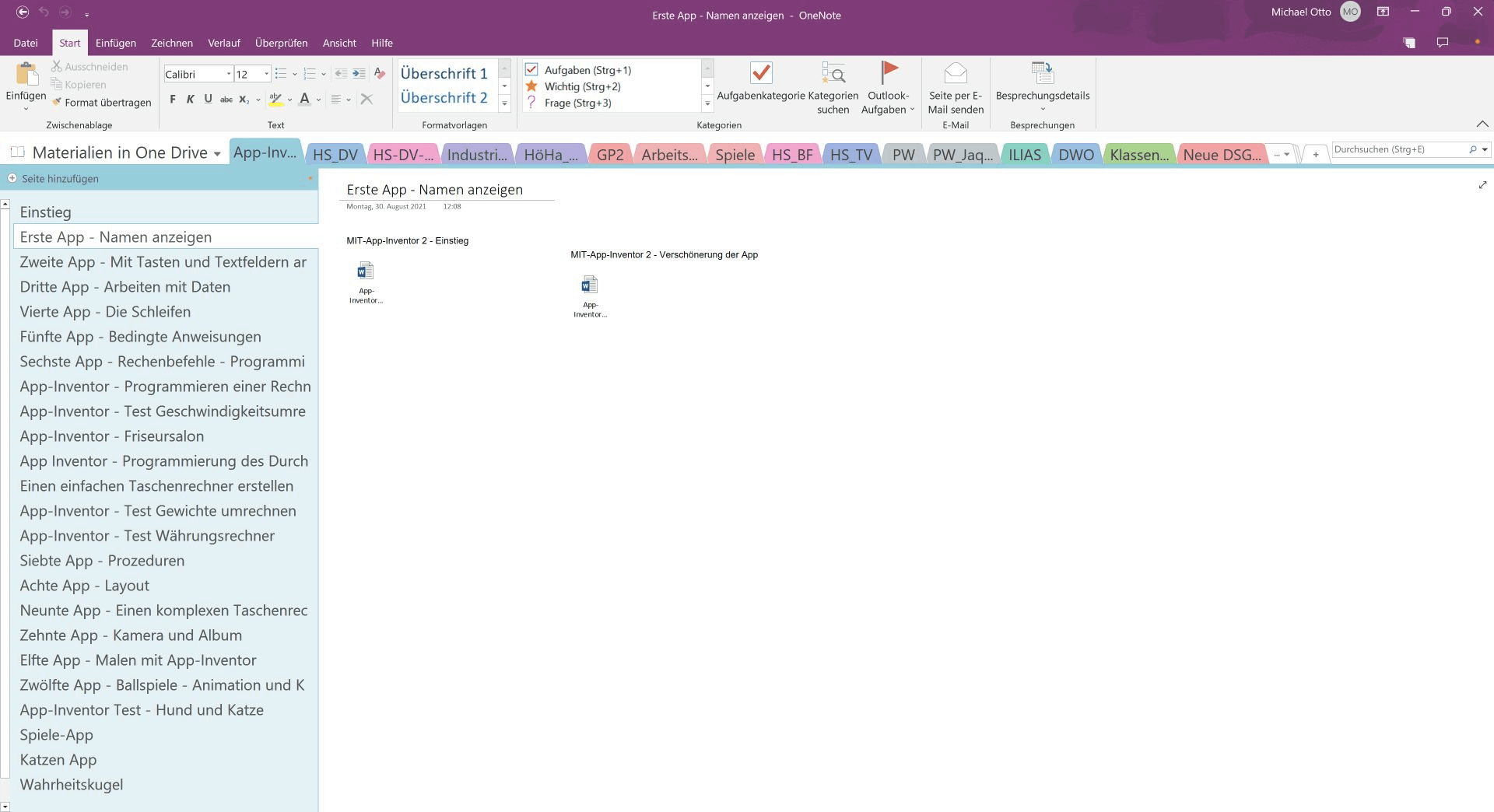Image resolution: width=1494 pixels, height=812 pixels.
Task: Open the font color picker
Action: [x=305, y=99]
